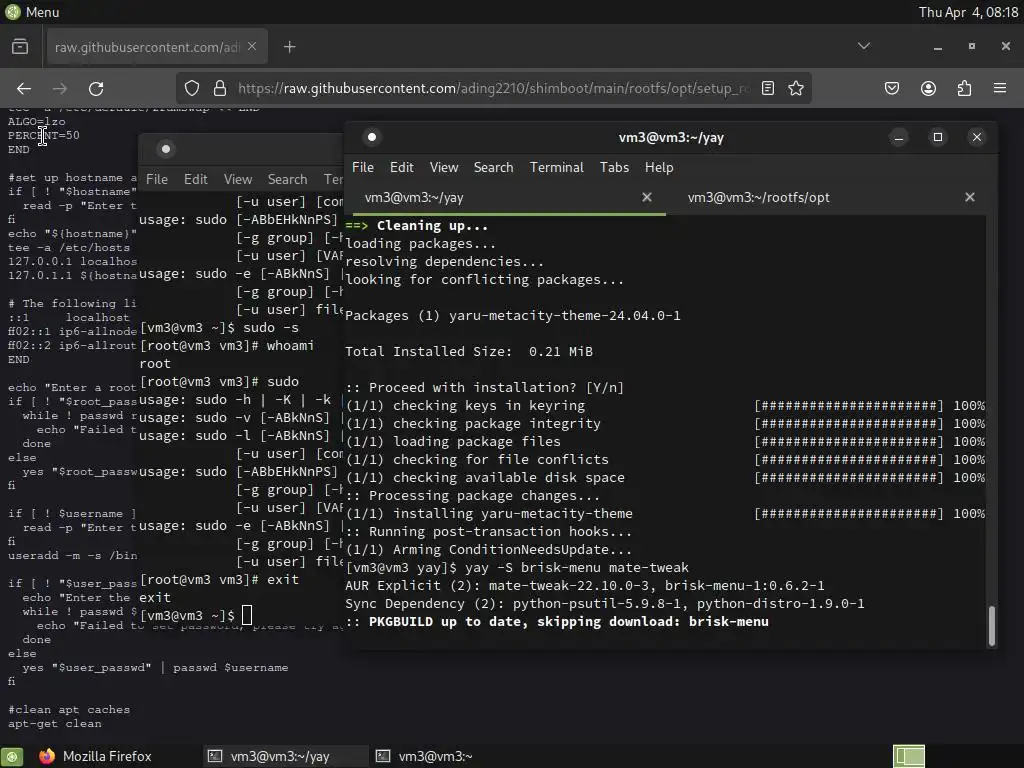Click the Firefox forward arrow
Screen dimensions: 1024x768
coord(60,88)
